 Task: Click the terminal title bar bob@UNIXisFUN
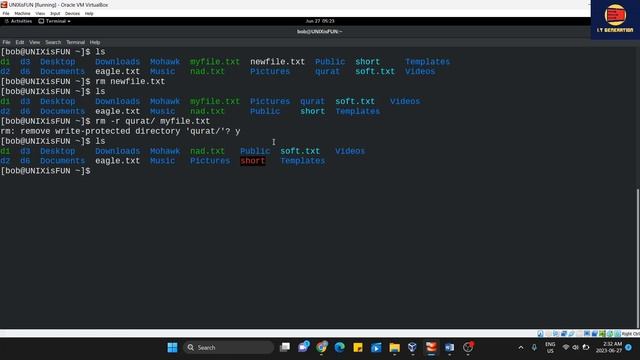click(320, 31)
